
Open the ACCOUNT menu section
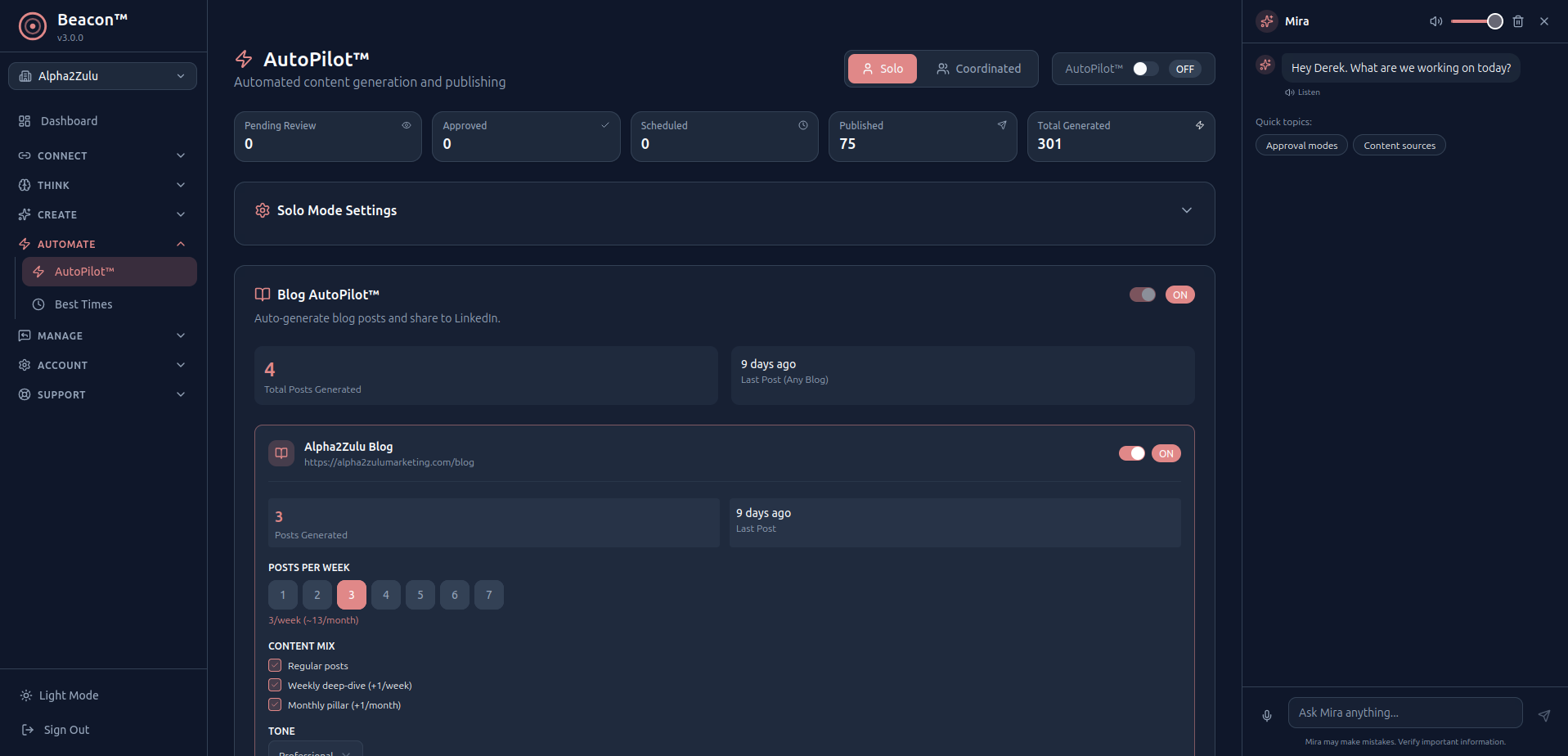pos(102,365)
